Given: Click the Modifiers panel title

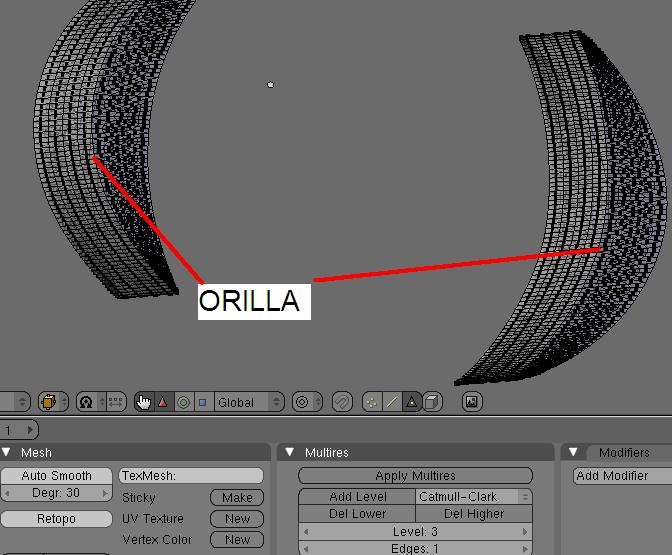Looking at the screenshot, I should point(624,453).
